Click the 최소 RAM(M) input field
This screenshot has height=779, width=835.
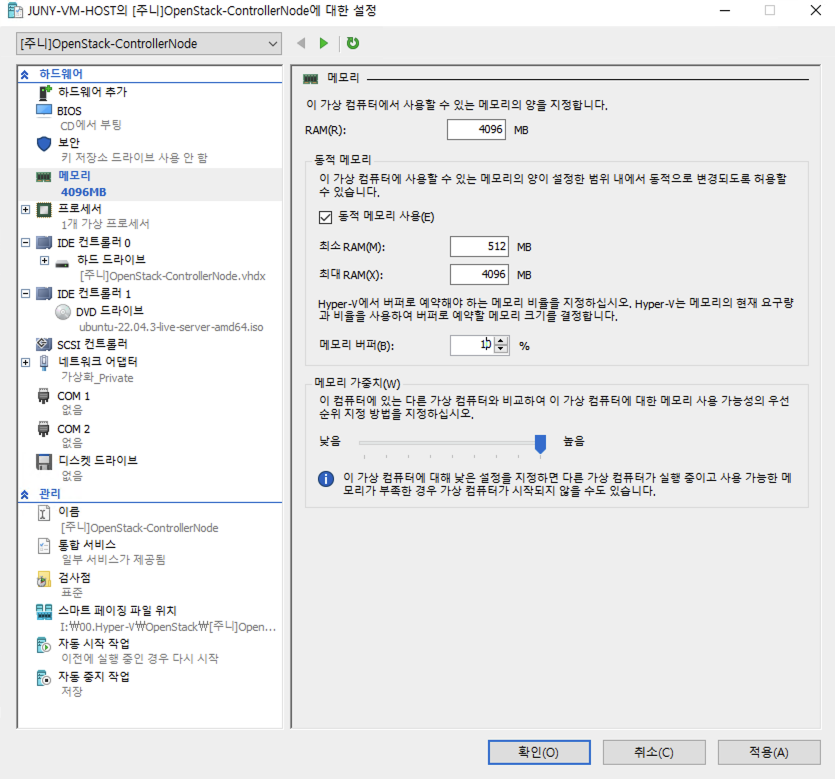(x=479, y=247)
